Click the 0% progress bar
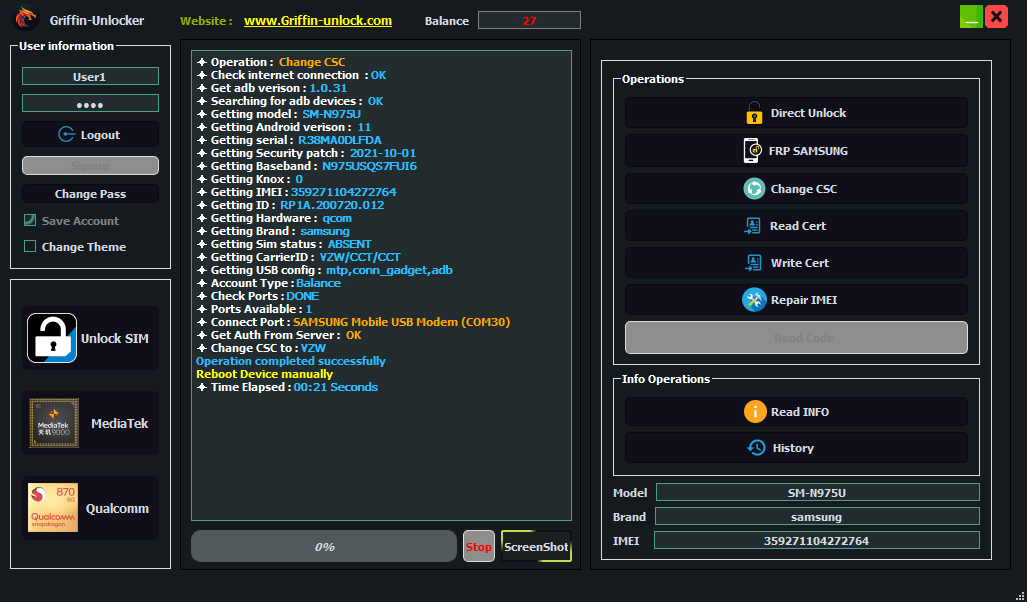Viewport: 1027px width, 602px height. (x=324, y=546)
